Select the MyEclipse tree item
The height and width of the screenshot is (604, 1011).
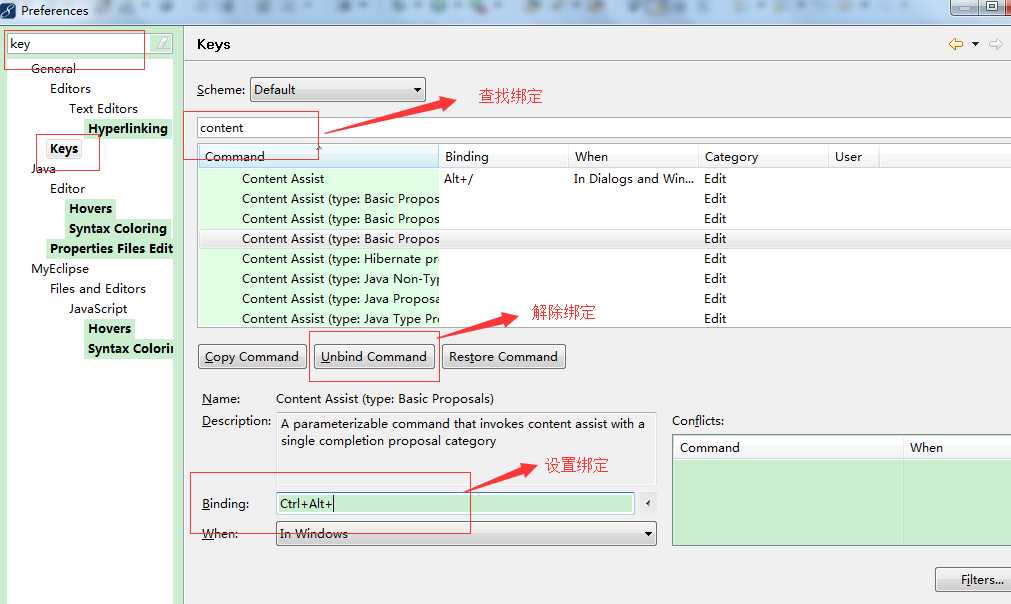(60, 268)
